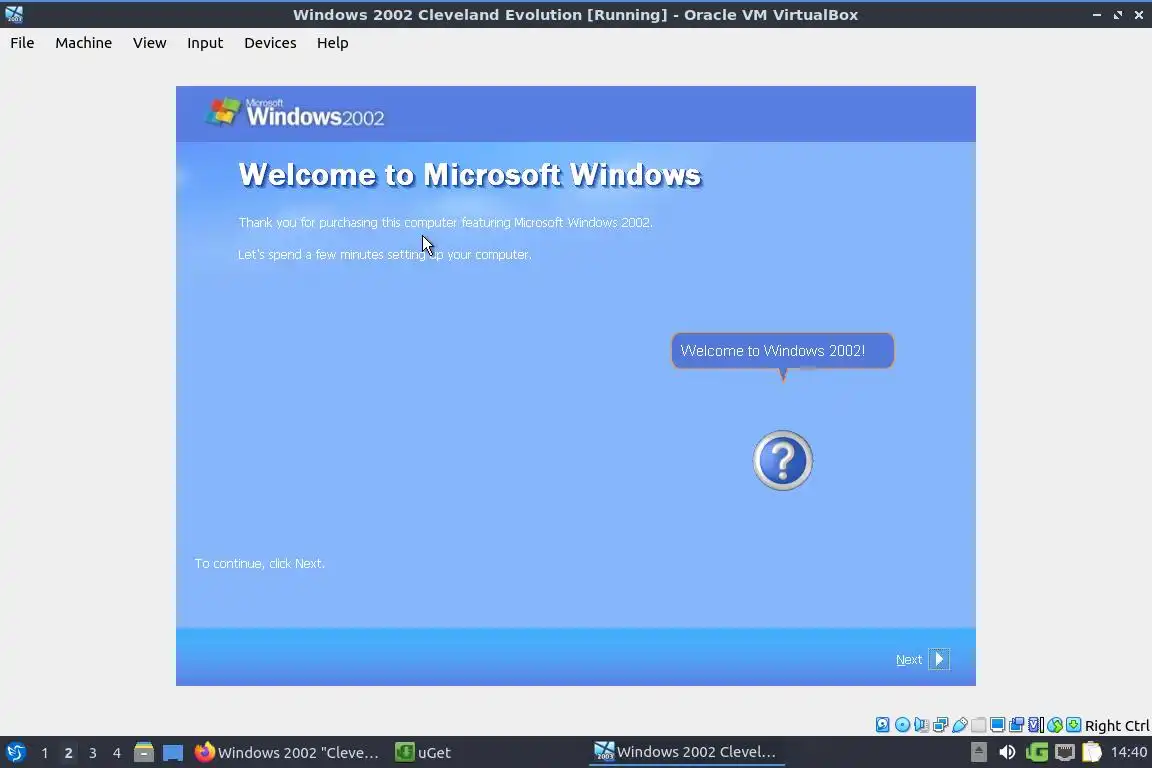Click the green uGet tray icon

[x=1037, y=753]
